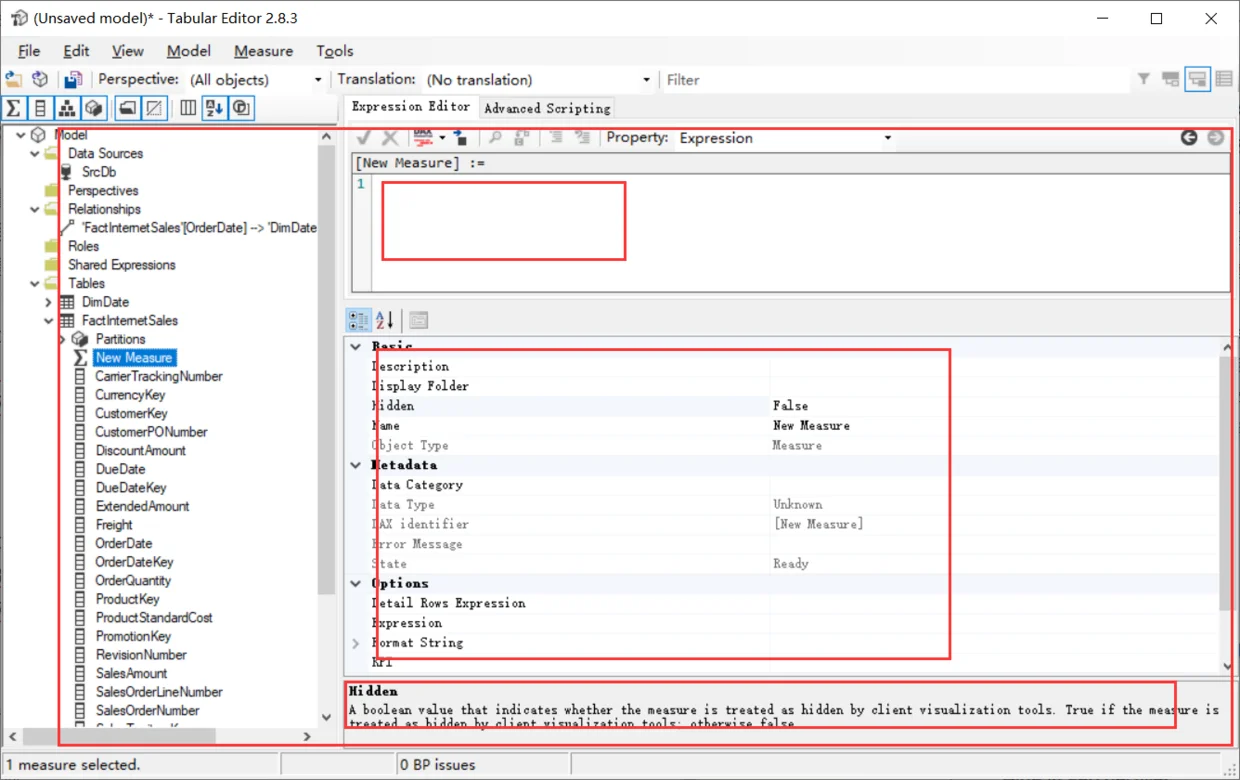Screen dimensions: 1240x780
Task: Open the Tools menu
Action: (x=335, y=51)
